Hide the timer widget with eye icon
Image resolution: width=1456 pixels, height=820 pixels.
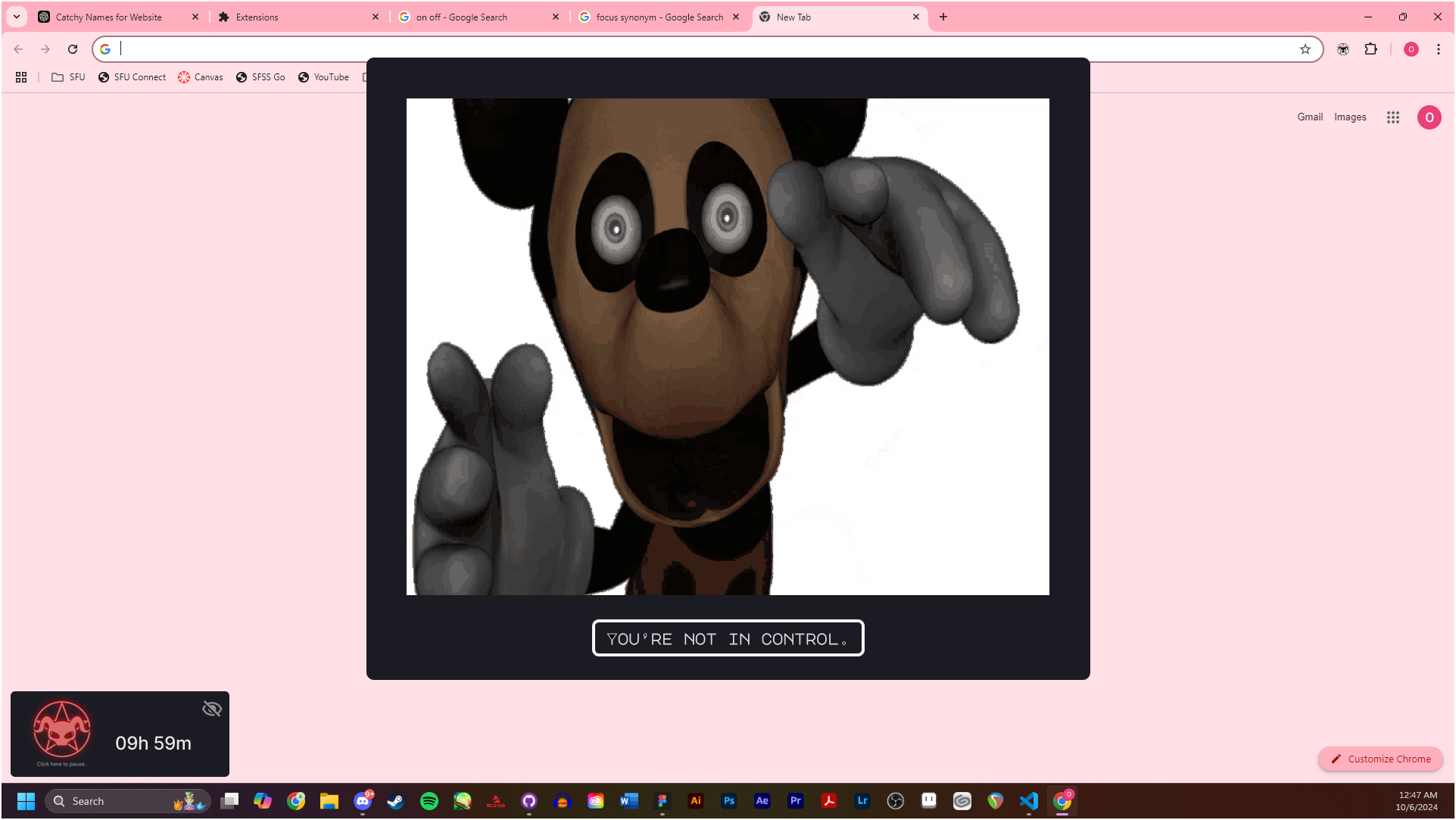click(x=212, y=709)
